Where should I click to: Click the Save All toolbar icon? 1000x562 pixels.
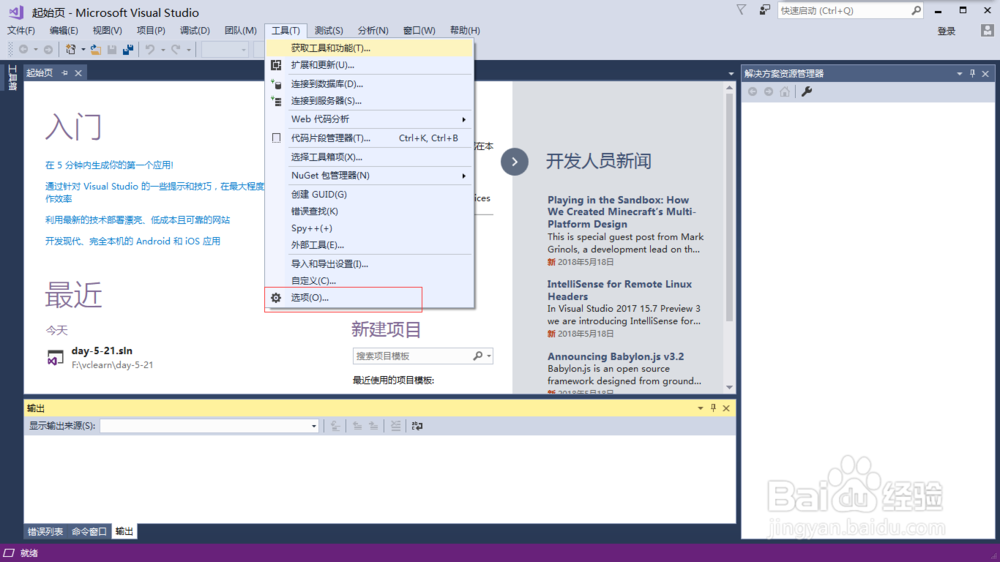tap(128, 50)
